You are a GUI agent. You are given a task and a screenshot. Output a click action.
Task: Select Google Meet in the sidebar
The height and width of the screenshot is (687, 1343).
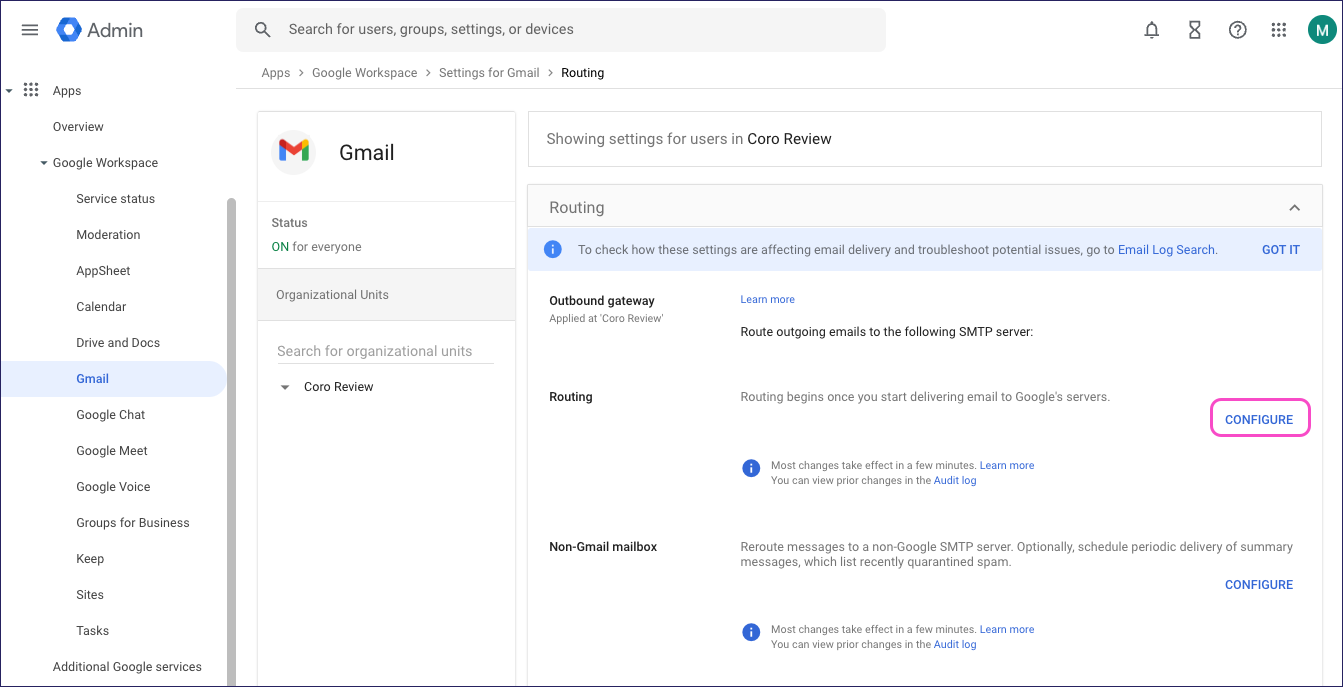pyautogui.click(x=113, y=451)
